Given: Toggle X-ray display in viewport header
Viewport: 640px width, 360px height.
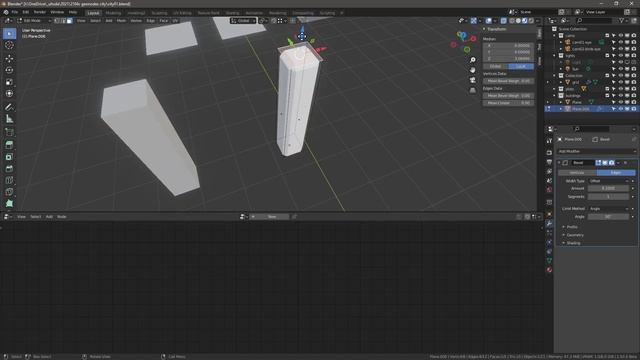Looking at the screenshot, I should point(504,21).
